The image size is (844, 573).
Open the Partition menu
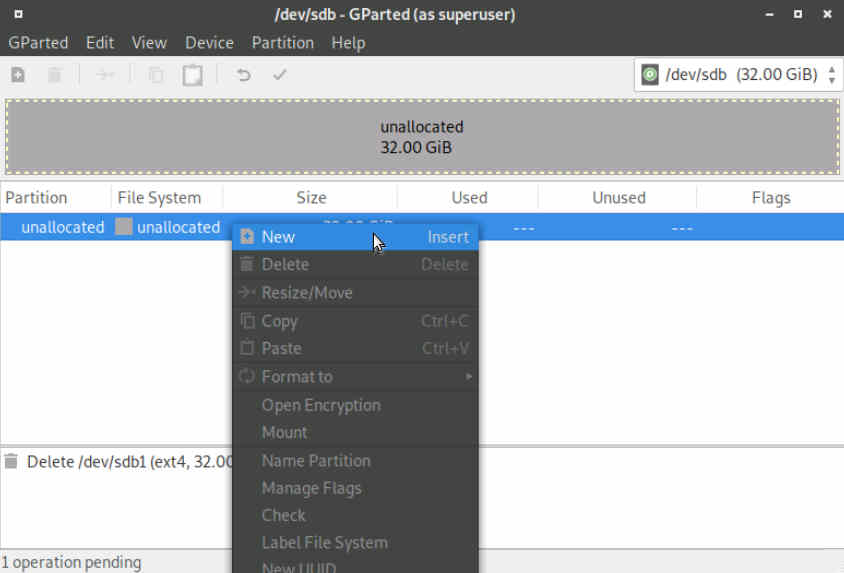[x=283, y=43]
